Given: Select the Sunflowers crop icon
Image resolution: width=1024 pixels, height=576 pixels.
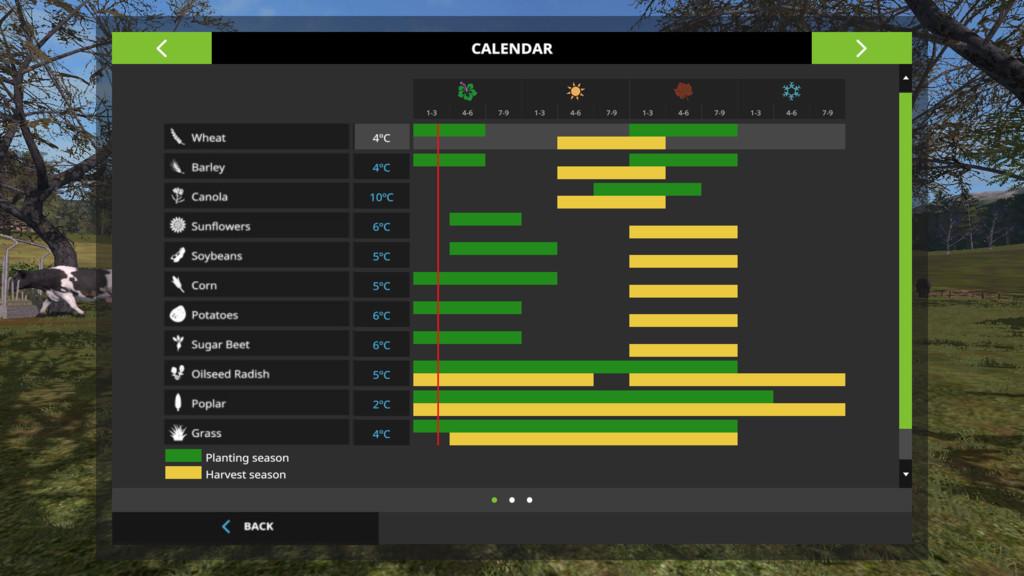Looking at the screenshot, I should click(x=178, y=226).
